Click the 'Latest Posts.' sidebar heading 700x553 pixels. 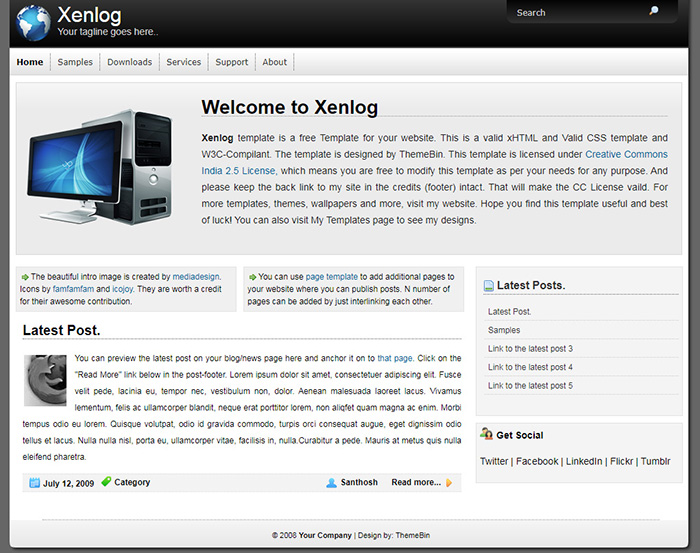(x=531, y=285)
